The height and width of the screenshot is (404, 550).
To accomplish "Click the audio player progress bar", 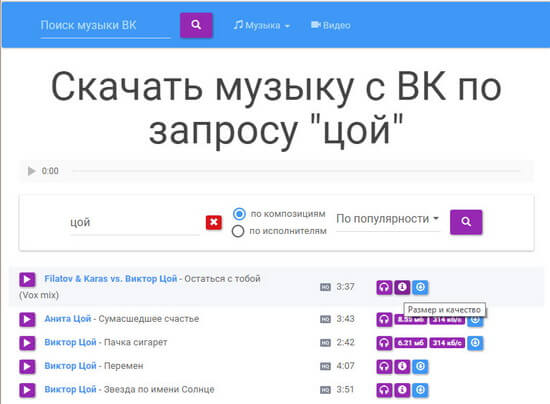I will [x=295, y=171].
